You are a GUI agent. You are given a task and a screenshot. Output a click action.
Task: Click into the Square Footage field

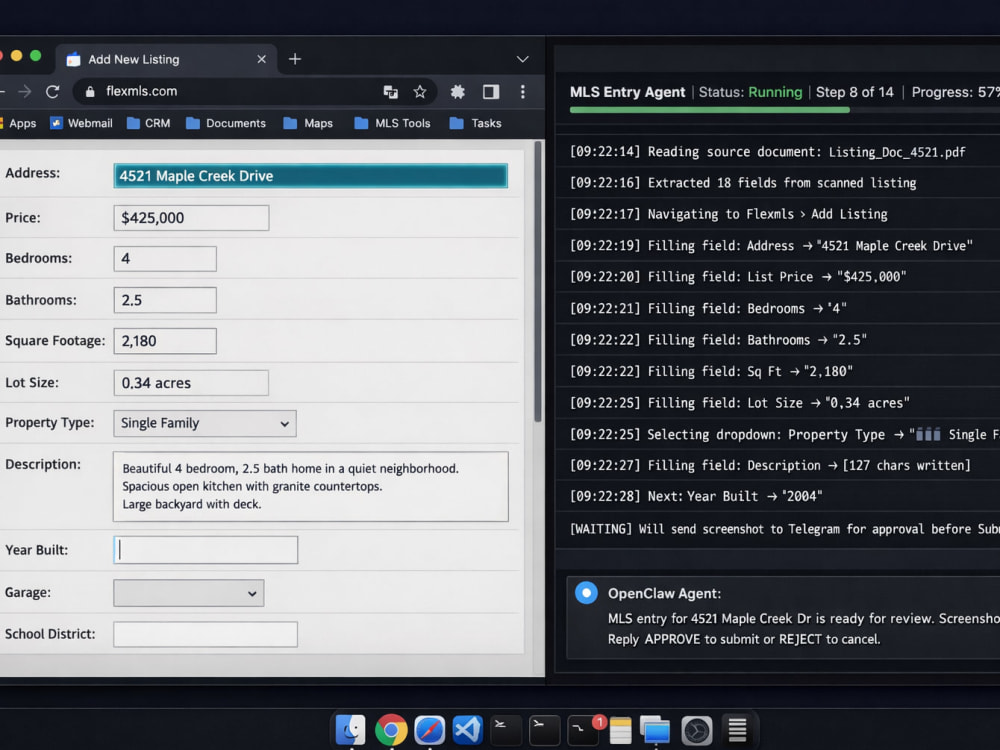(x=165, y=341)
